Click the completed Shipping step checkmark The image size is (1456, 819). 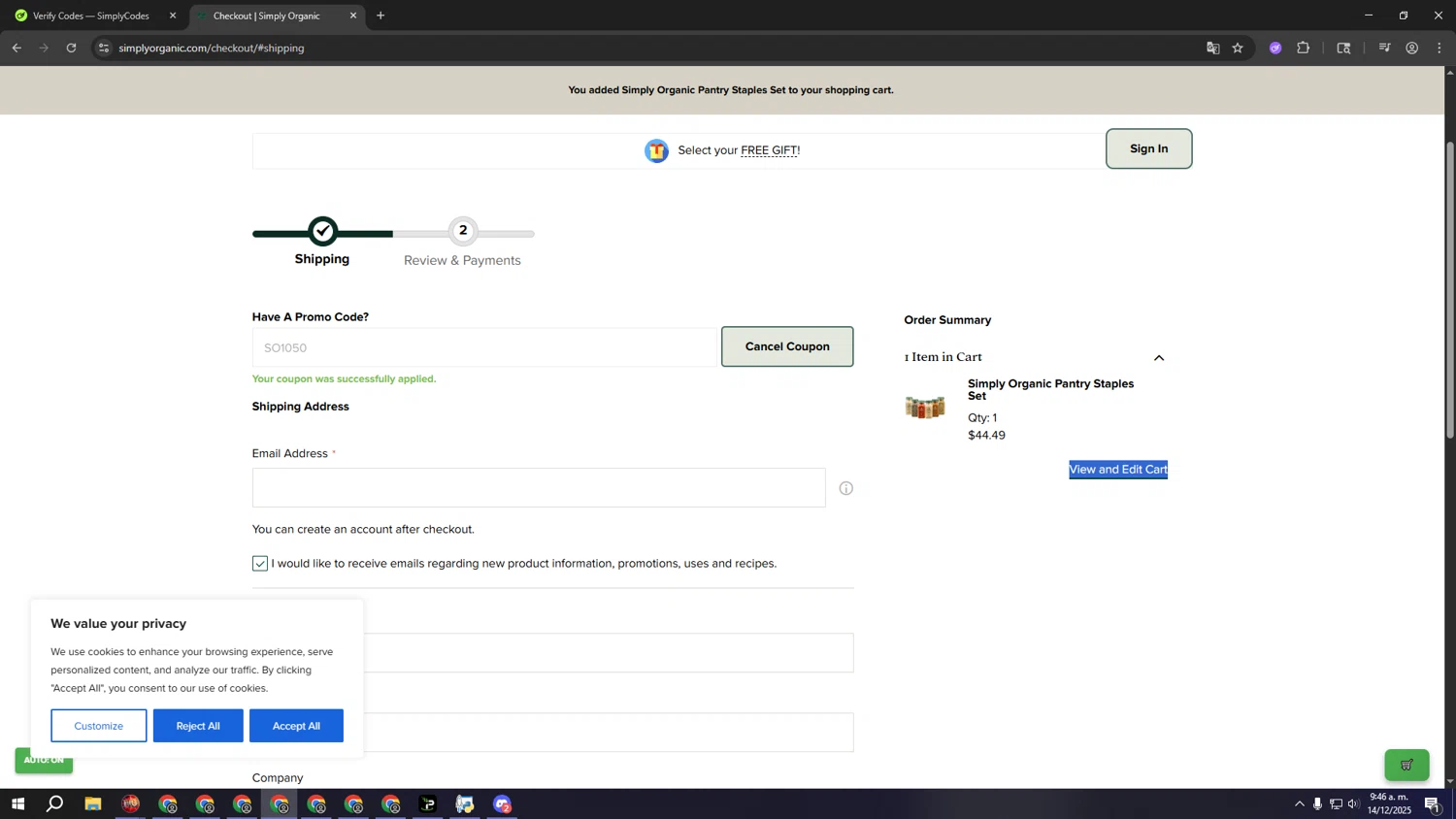[323, 231]
